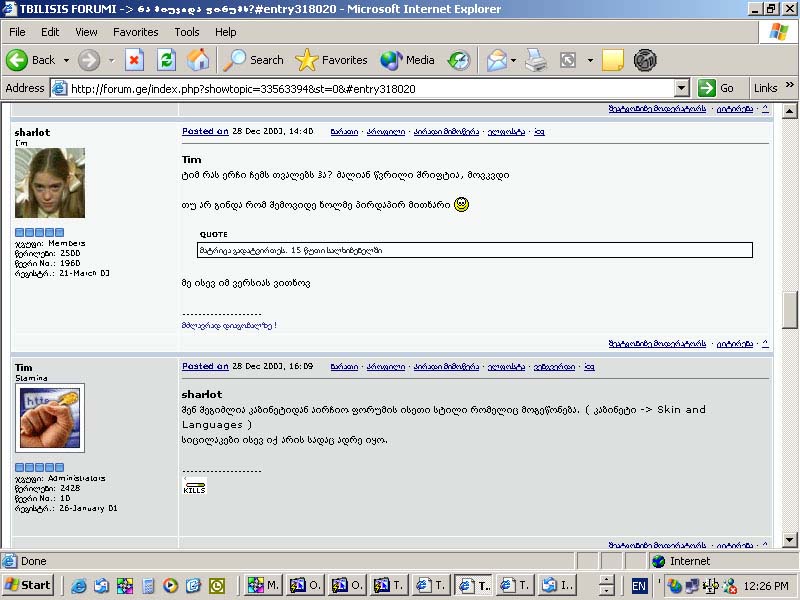Open the Media bar from the toolbar
Viewport: 800px width, 600px height.
point(407,60)
